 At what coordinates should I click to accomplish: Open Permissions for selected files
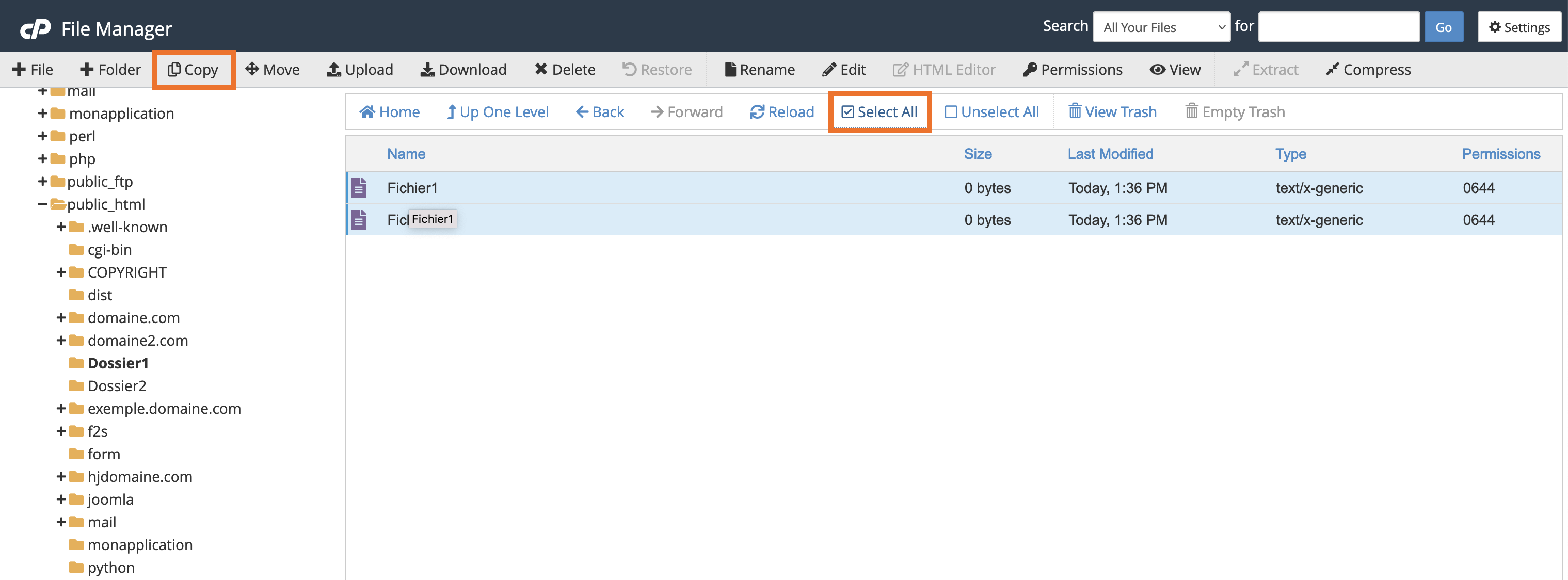[x=1073, y=69]
